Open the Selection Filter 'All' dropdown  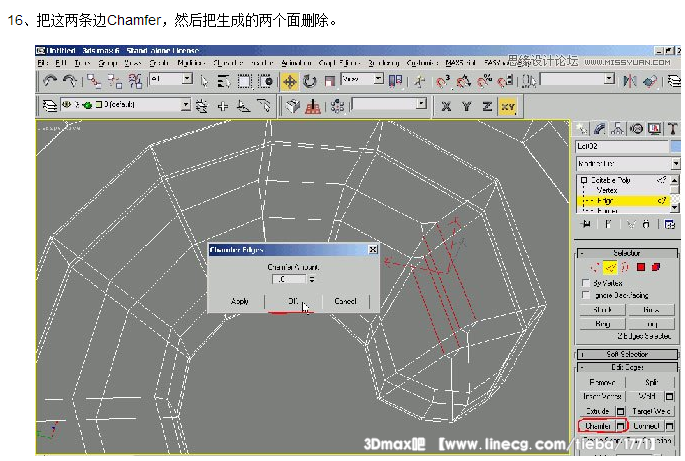click(x=170, y=80)
